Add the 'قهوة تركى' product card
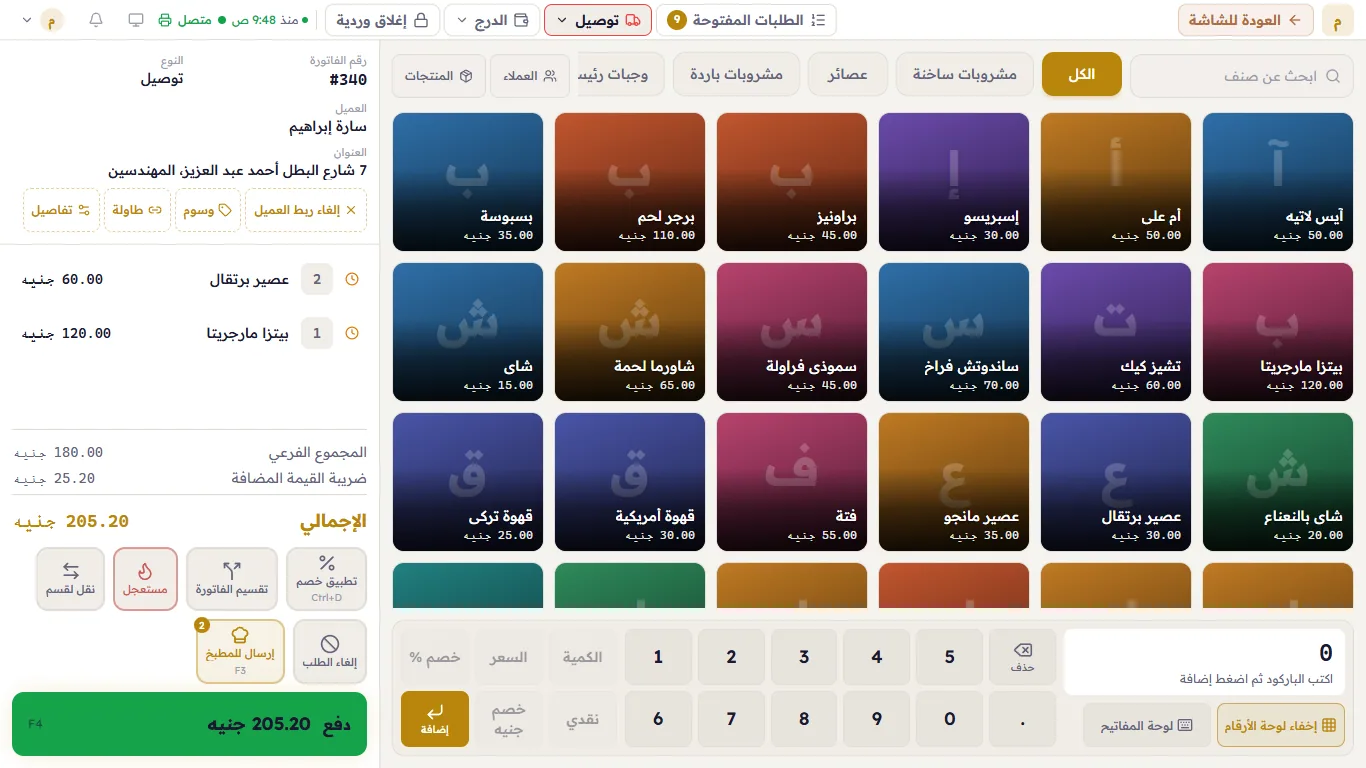 point(468,482)
